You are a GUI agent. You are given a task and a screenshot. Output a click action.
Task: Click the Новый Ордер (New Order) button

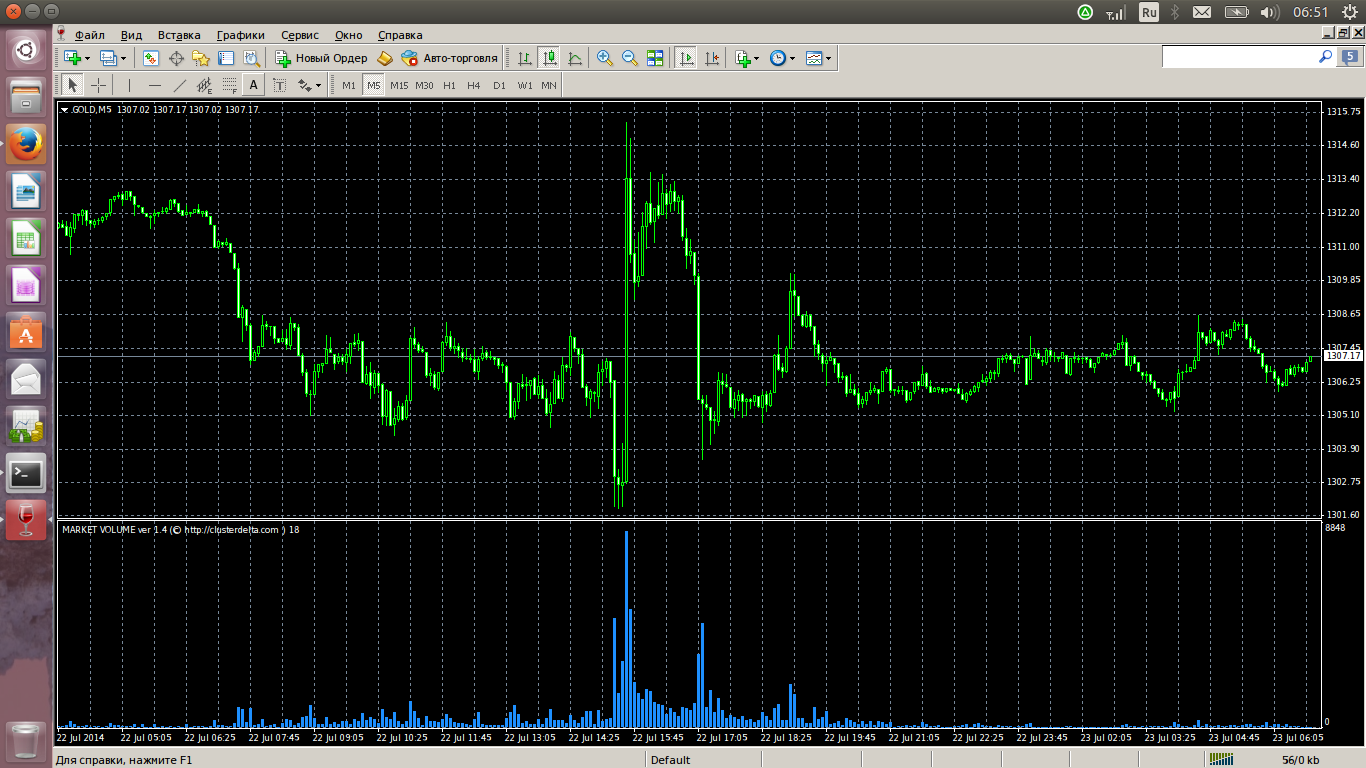tap(321, 58)
